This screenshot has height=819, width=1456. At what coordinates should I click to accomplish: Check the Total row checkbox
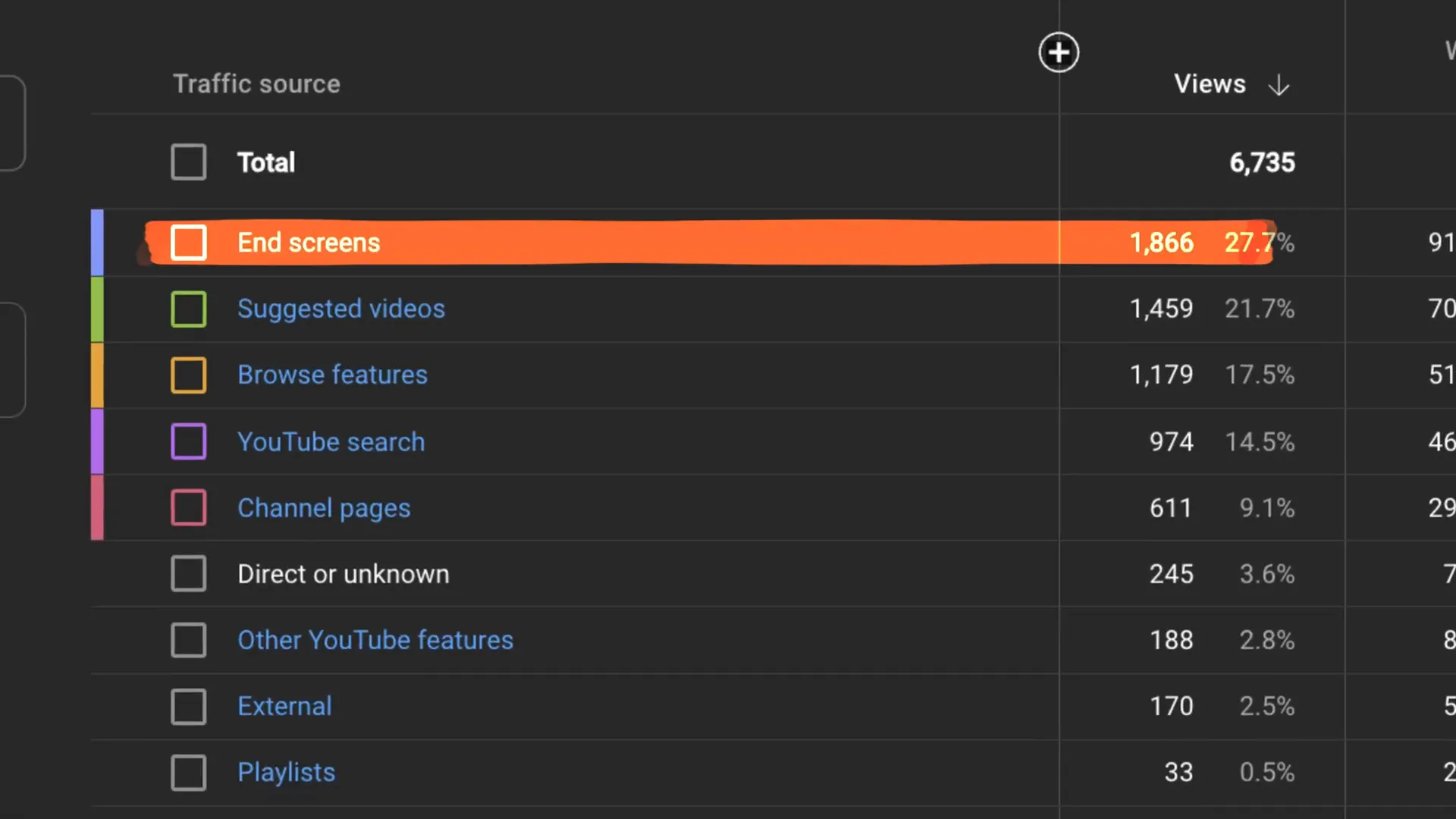pos(189,162)
